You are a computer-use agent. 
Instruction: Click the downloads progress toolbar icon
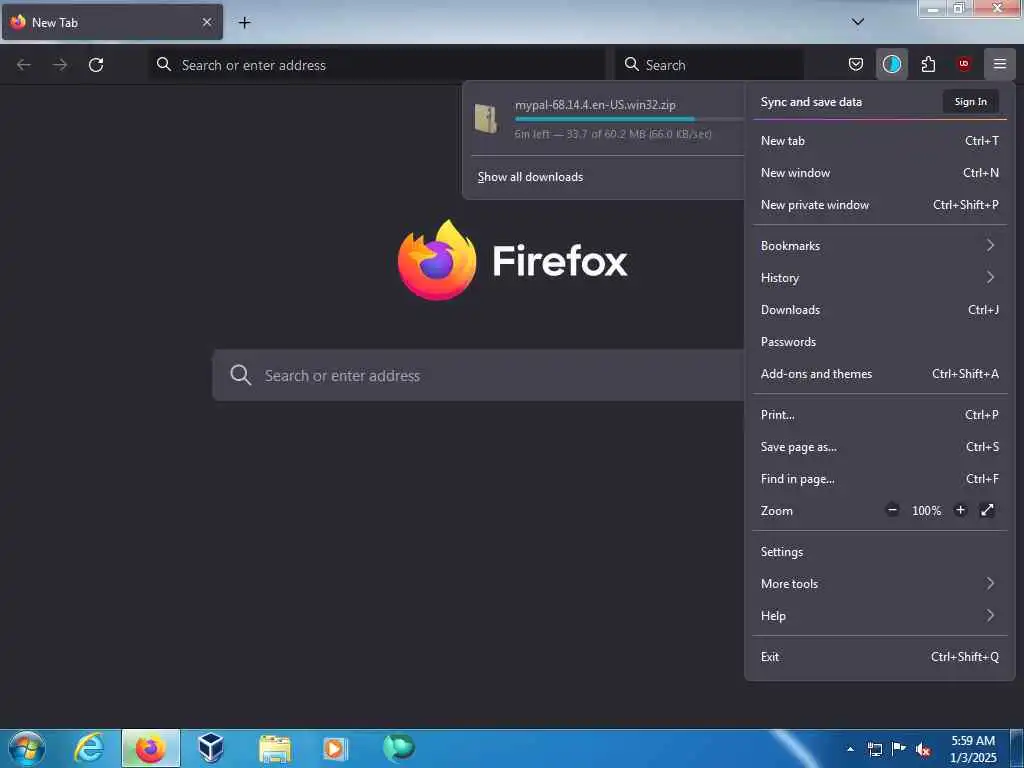891,64
